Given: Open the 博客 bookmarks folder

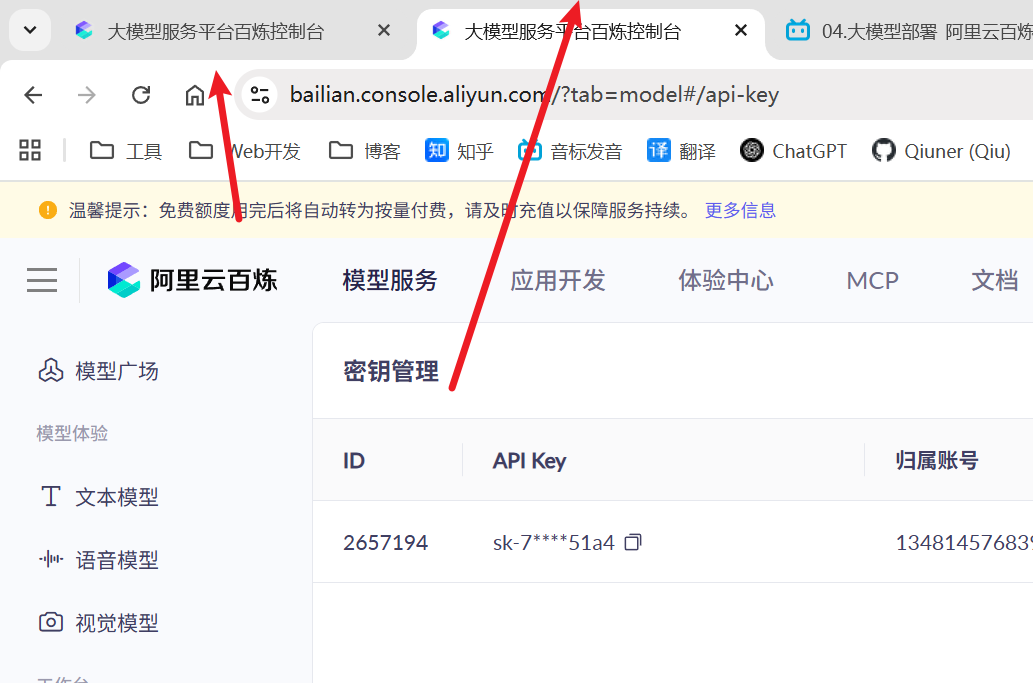Looking at the screenshot, I should (364, 151).
